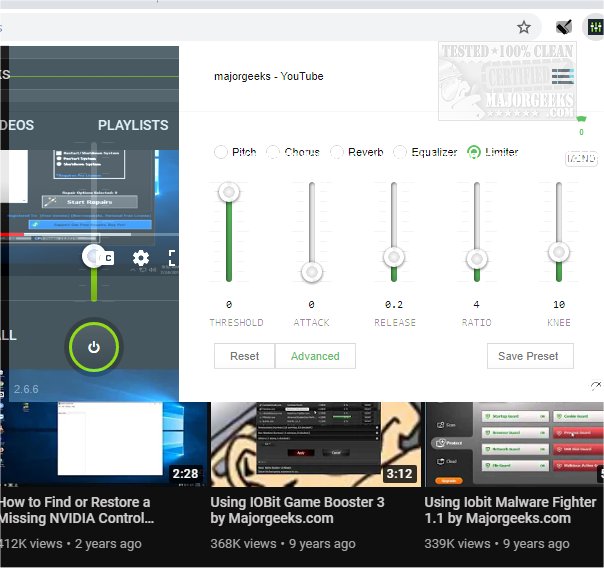This screenshot has width=604, height=568.
Task: Open the NVIDIA Control video thumbnail
Action: 102,444
